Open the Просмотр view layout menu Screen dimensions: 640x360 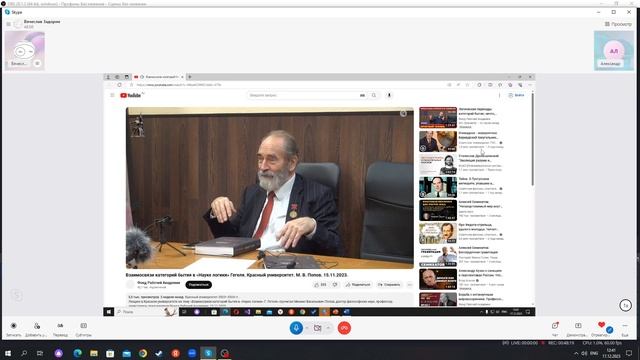[x=618, y=24]
